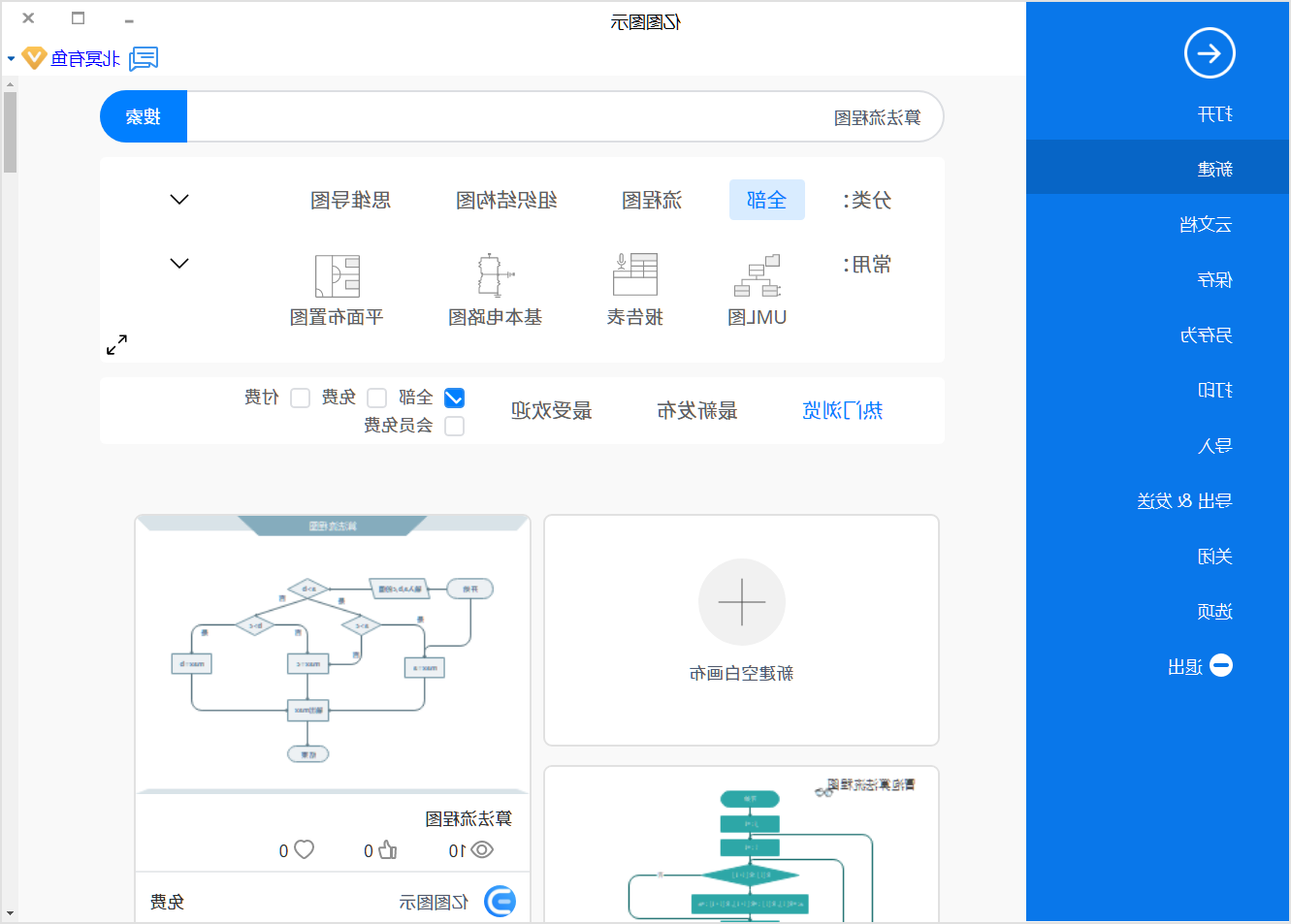
Task: Click the 亿图图示 author name on card
Action: click(434, 902)
